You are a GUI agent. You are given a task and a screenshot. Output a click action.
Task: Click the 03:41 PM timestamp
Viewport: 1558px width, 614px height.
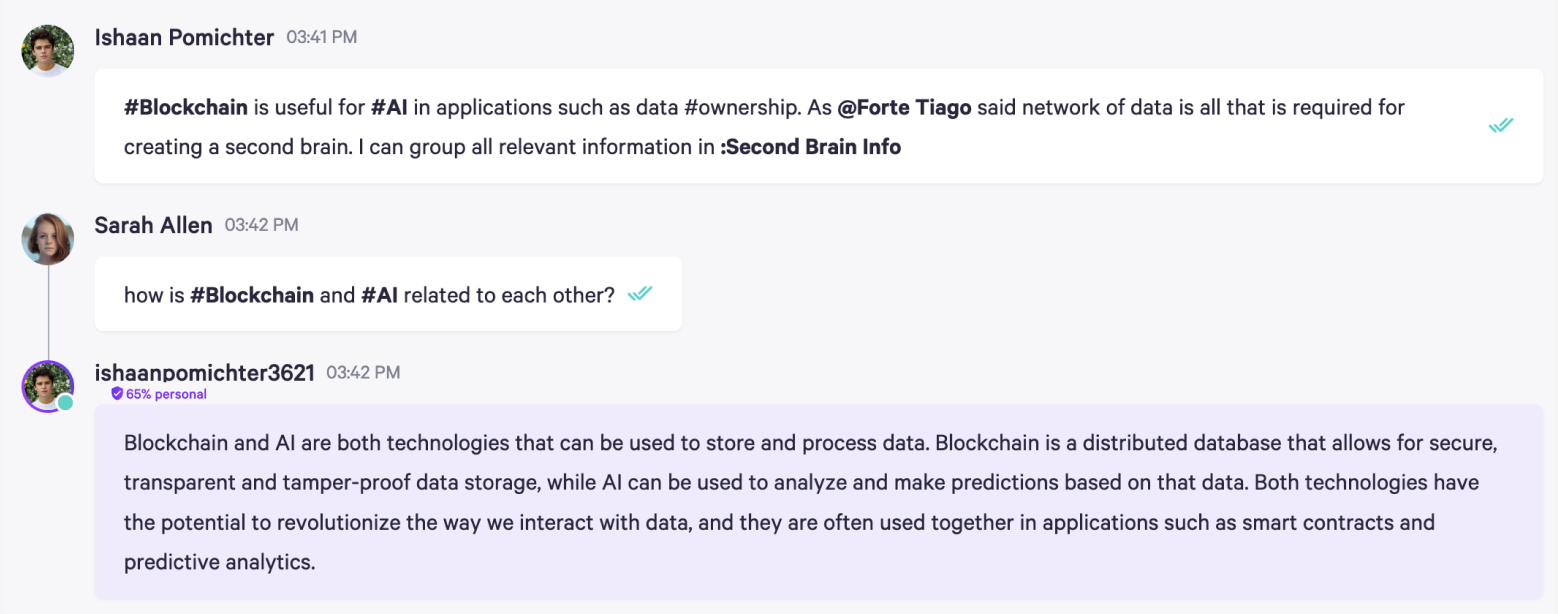tap(321, 37)
